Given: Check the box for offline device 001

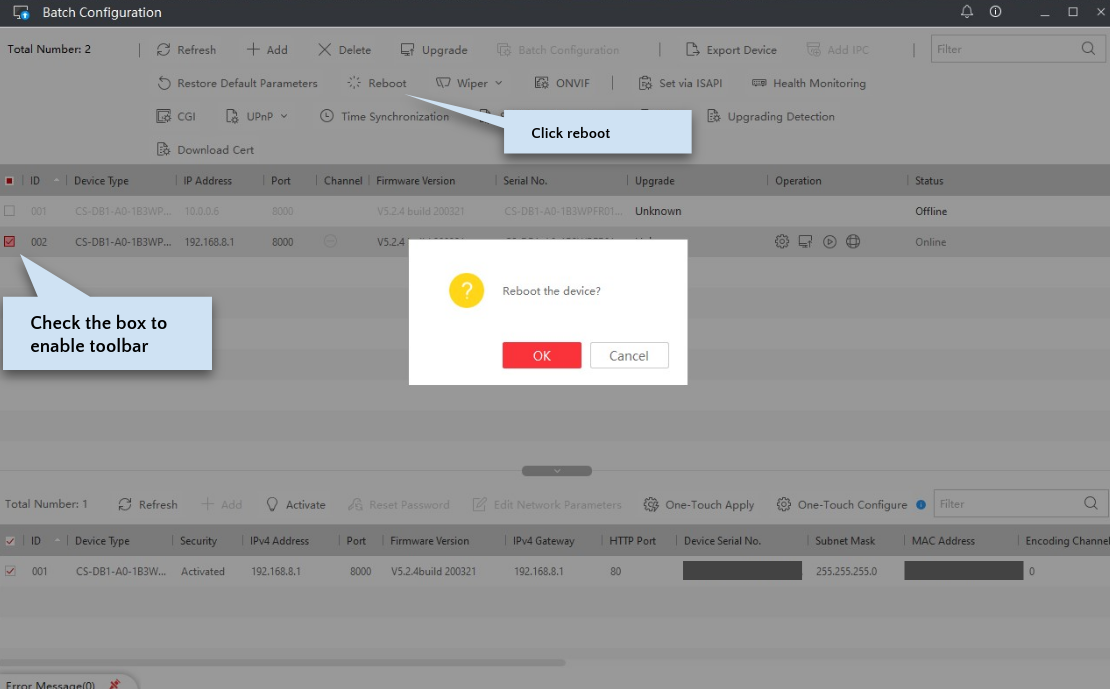Looking at the screenshot, I should [x=10, y=211].
